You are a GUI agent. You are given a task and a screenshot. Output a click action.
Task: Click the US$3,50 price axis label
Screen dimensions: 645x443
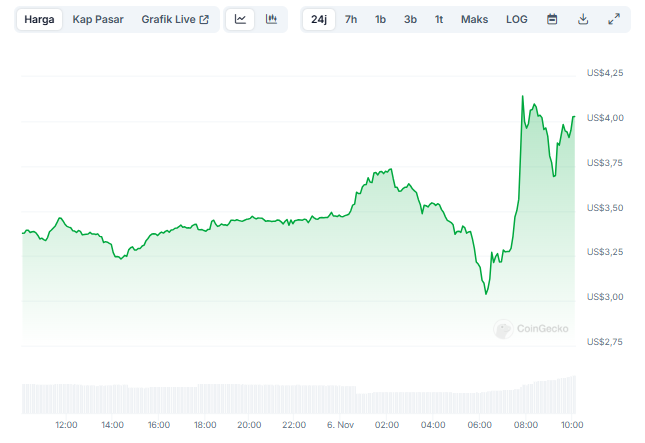click(605, 208)
